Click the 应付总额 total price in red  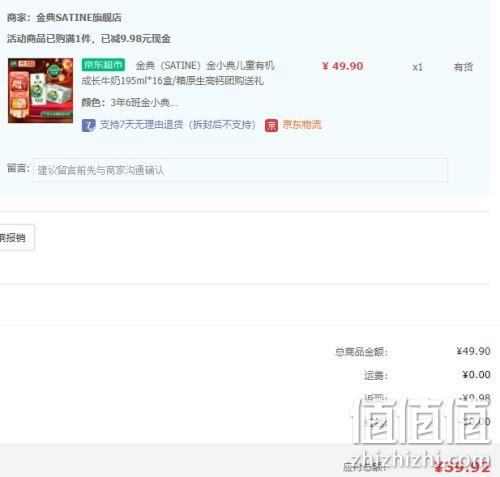[463, 467]
